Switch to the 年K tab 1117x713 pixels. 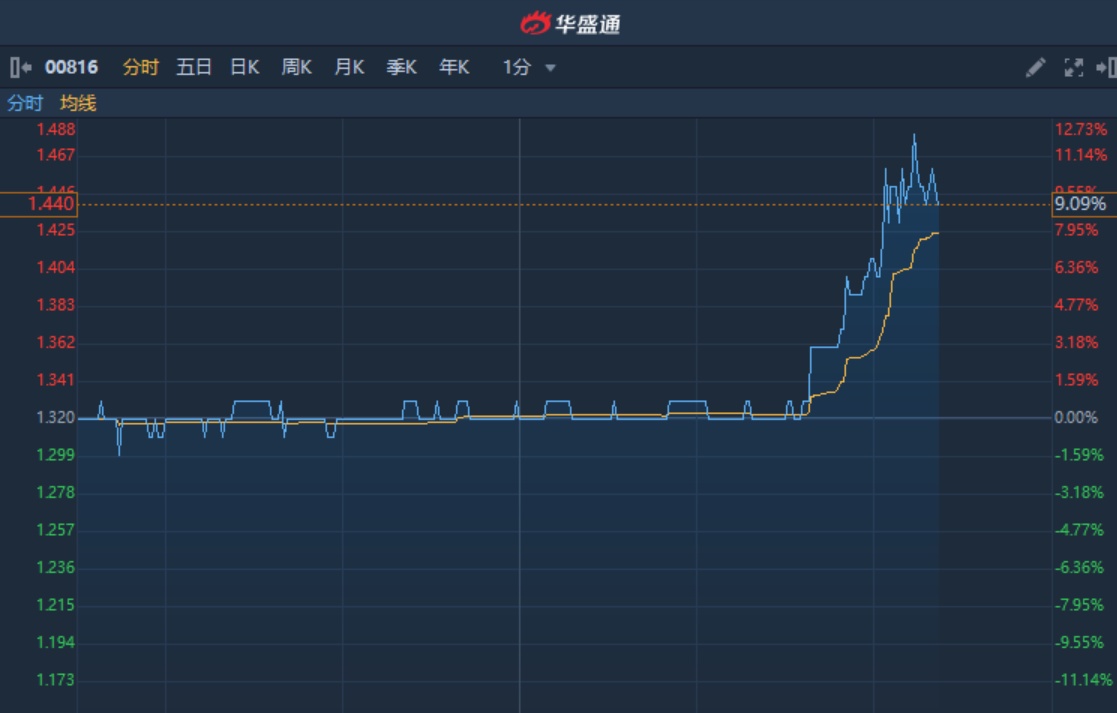click(x=454, y=68)
